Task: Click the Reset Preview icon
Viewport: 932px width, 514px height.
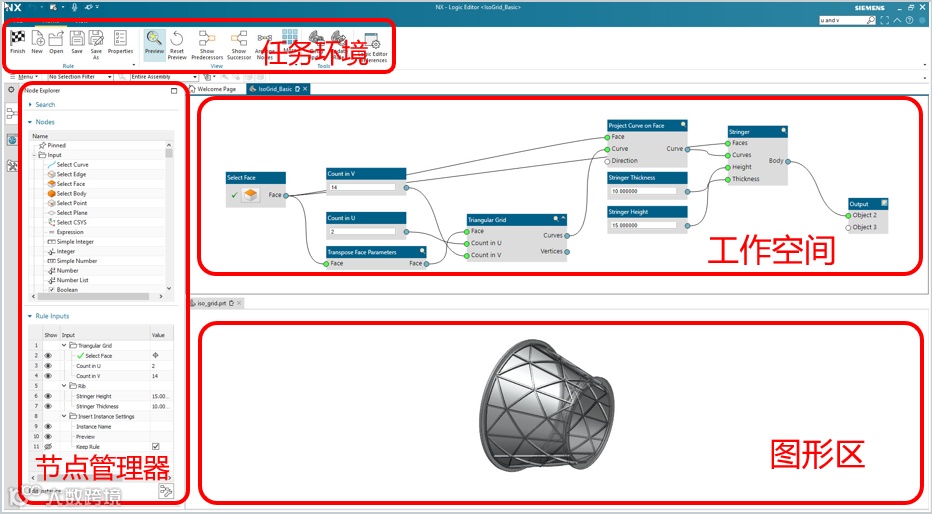Action: (x=177, y=39)
